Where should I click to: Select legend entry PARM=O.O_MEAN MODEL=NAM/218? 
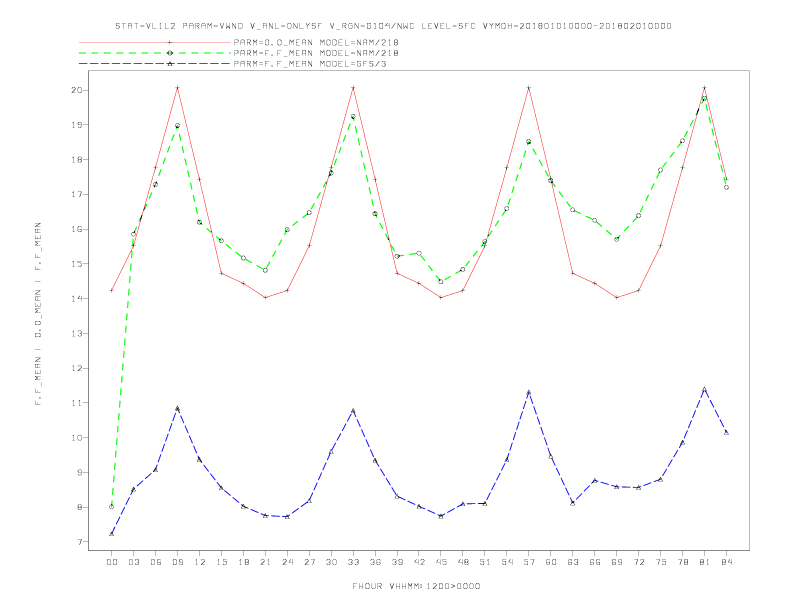(x=316, y=42)
